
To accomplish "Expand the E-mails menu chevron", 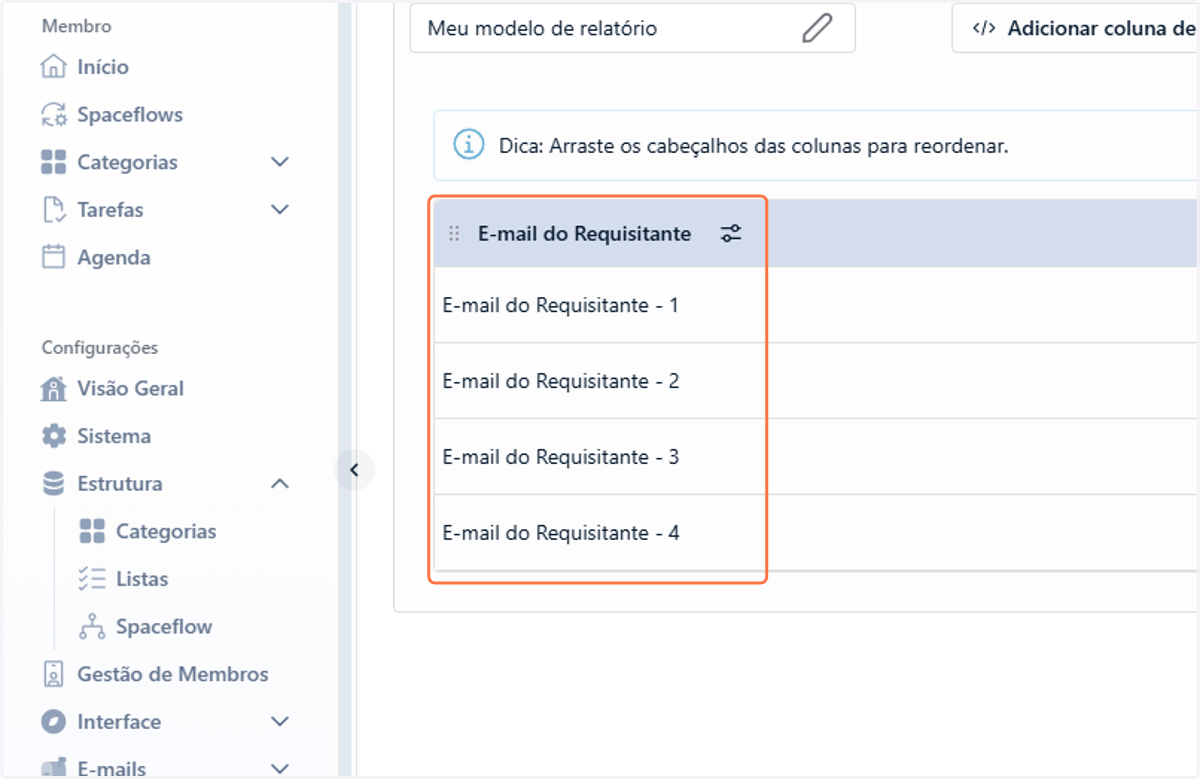I will click(x=280, y=768).
